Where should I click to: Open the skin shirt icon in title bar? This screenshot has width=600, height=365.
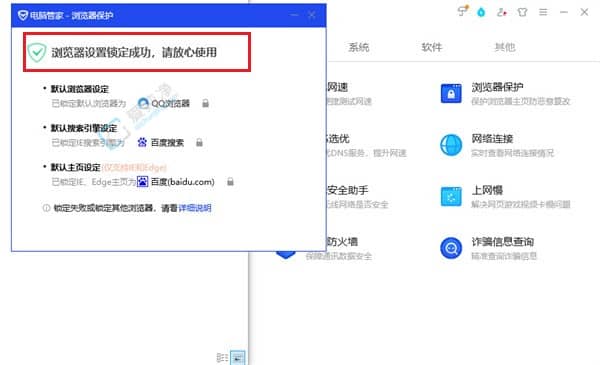coord(522,12)
